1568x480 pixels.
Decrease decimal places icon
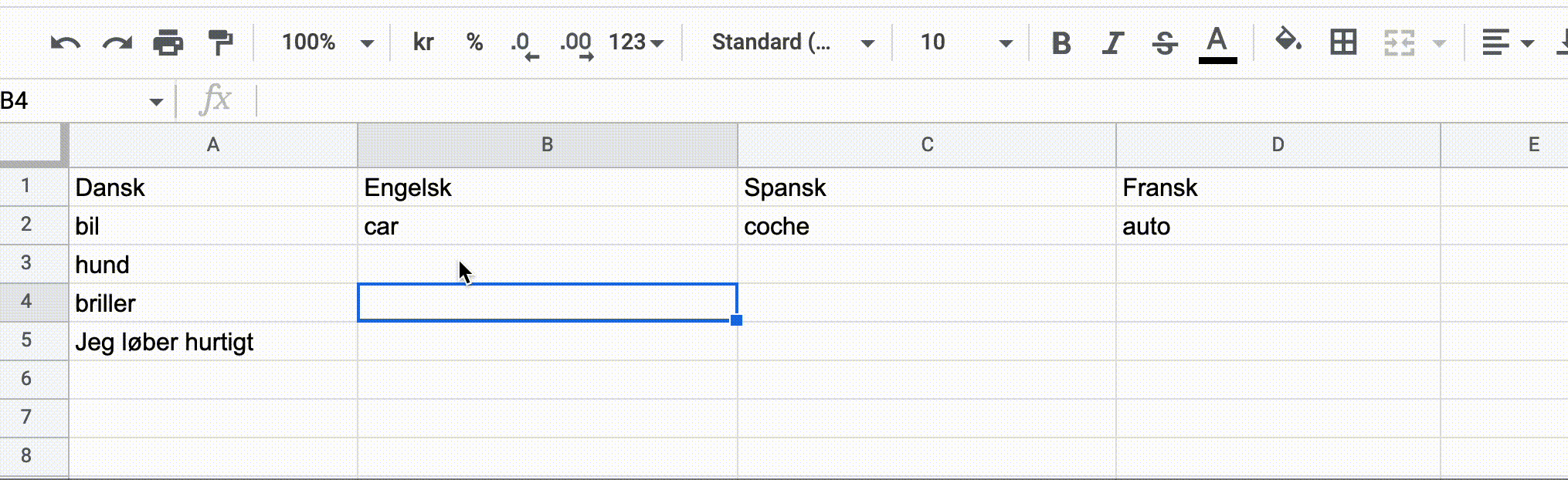coord(524,45)
